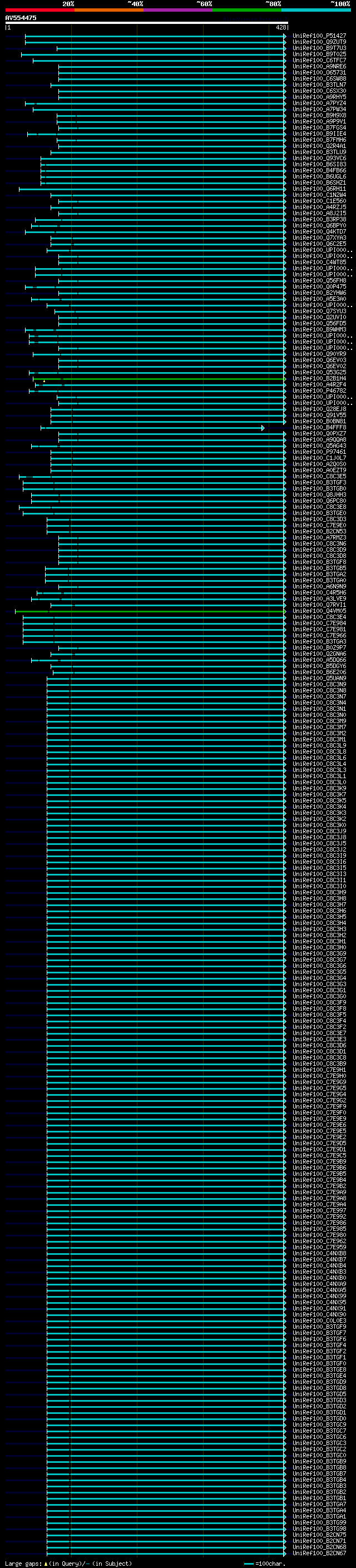Click the arrow tip ending the UniRef100_B4FFF8 alignment bar
Image resolution: width=356 pixels, height=1568 pixels.
click(263, 428)
